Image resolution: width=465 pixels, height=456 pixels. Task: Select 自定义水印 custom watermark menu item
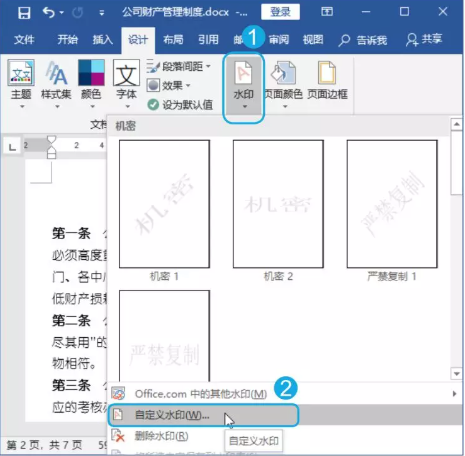[x=203, y=415]
